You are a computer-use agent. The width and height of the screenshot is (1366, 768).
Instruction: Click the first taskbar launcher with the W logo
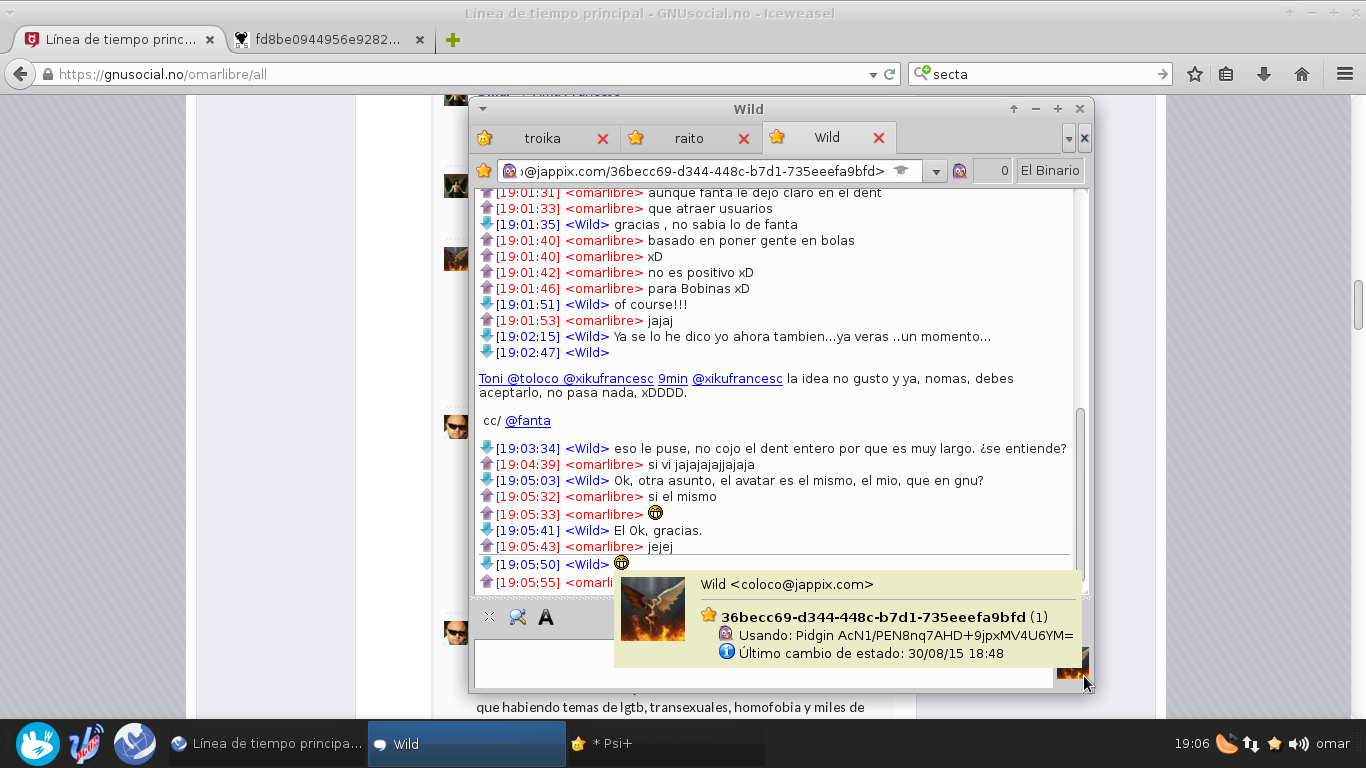(x=38, y=743)
